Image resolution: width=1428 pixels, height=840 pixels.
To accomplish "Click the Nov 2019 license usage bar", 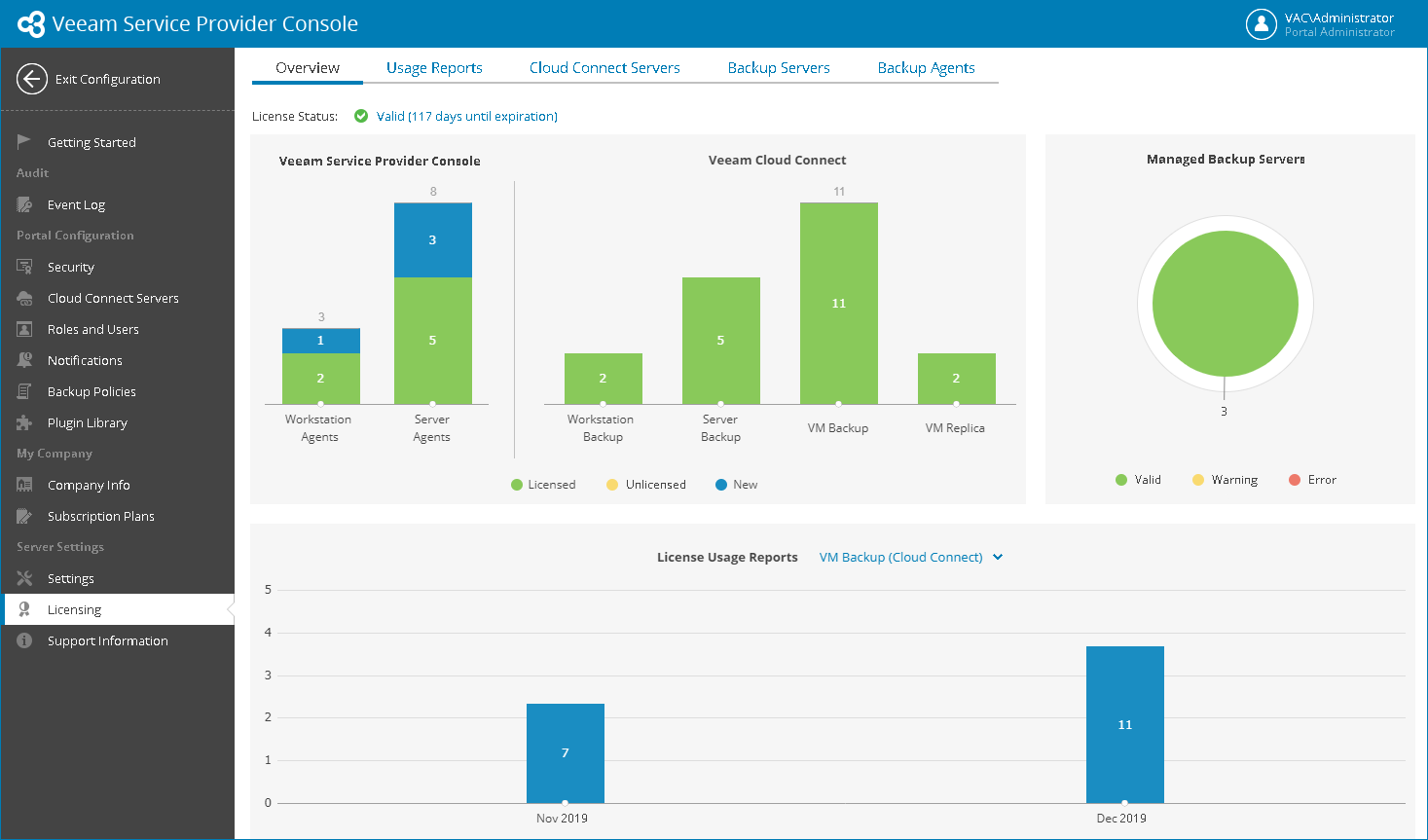I will click(565, 753).
